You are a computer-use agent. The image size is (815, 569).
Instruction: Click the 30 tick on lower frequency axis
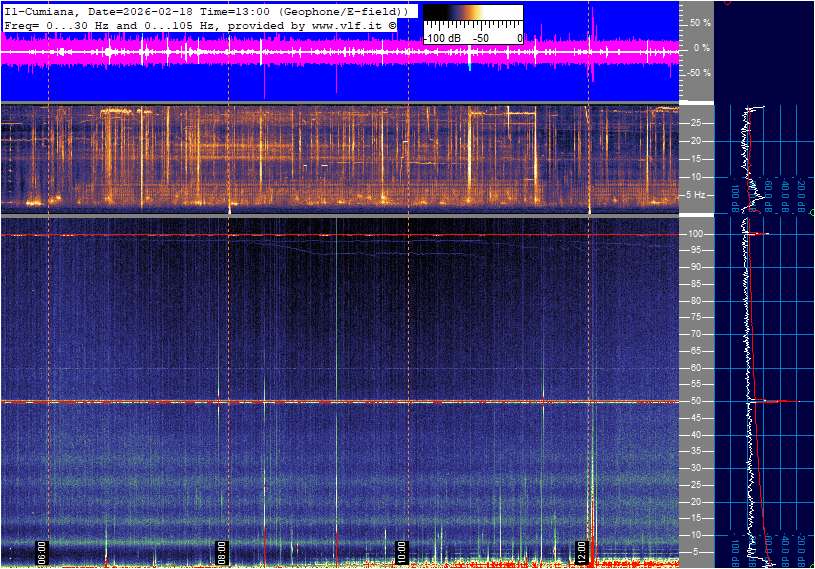[x=696, y=468]
